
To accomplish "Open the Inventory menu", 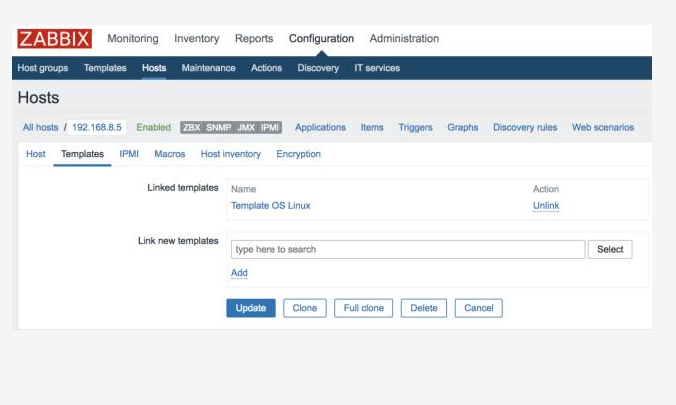I will point(197,38).
